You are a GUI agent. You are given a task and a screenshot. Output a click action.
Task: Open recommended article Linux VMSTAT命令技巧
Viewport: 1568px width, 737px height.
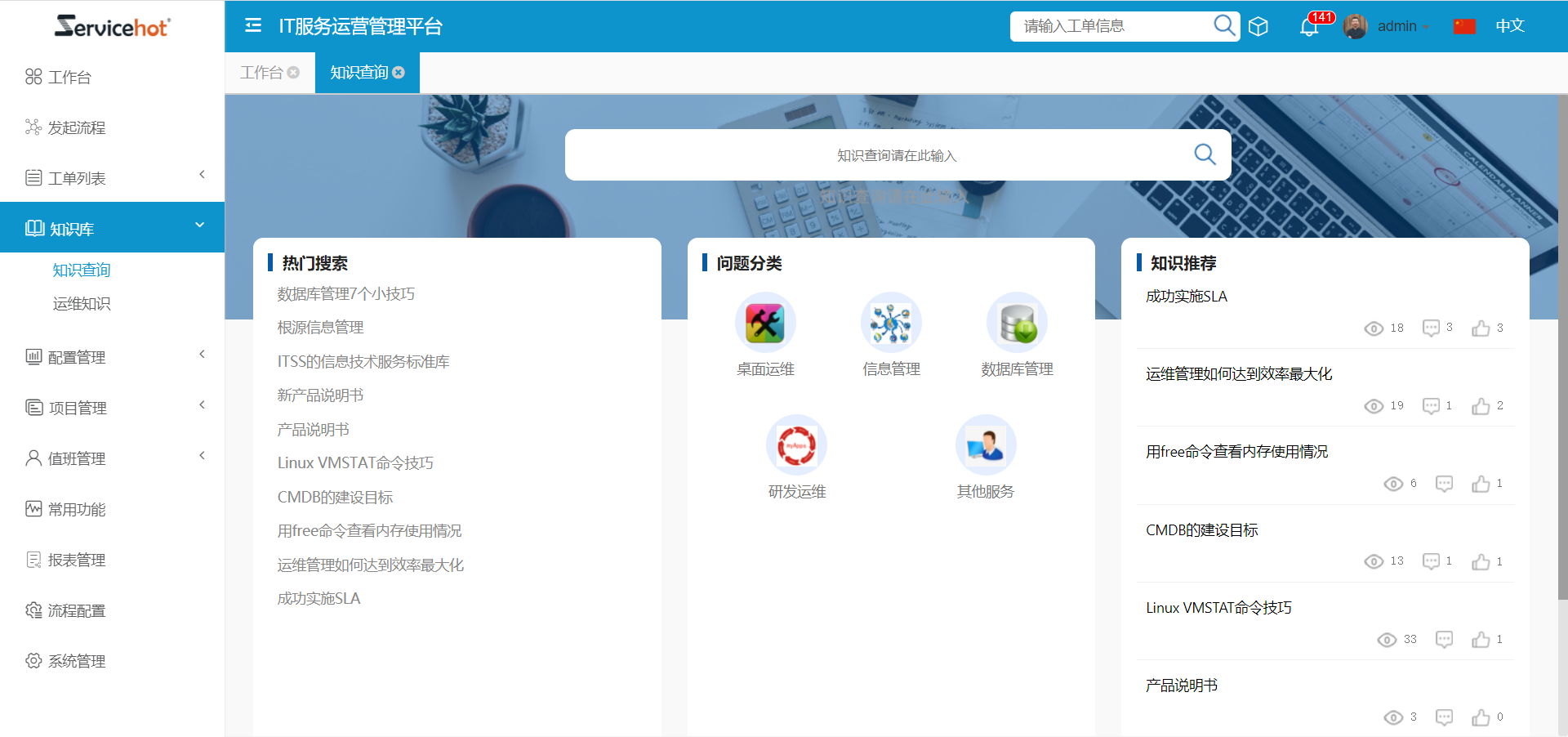[x=1218, y=608]
